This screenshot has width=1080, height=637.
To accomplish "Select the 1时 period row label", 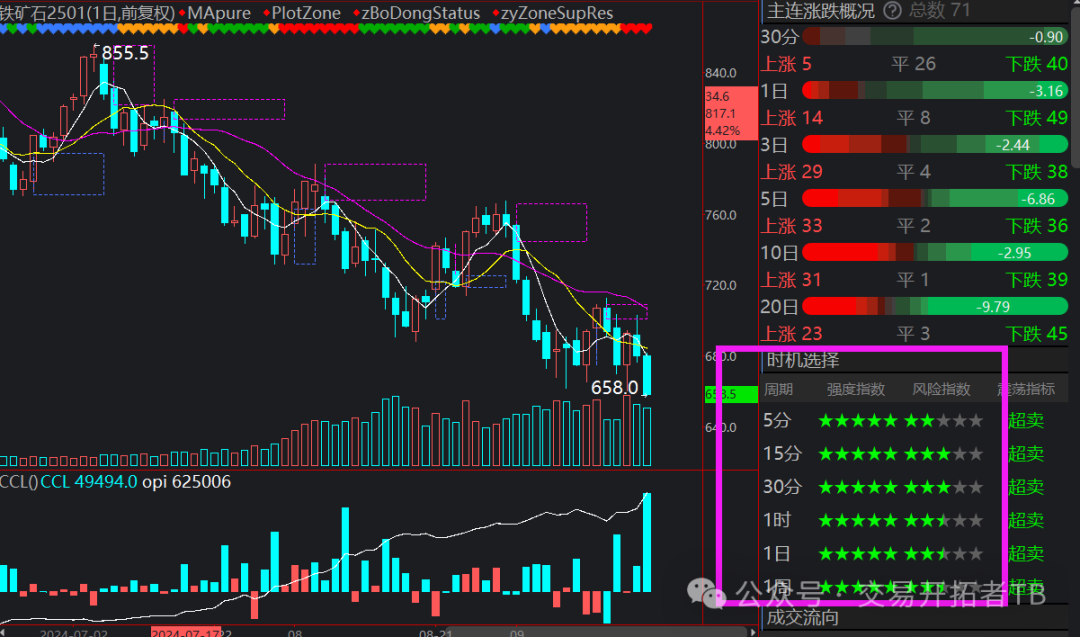I will pos(778,520).
